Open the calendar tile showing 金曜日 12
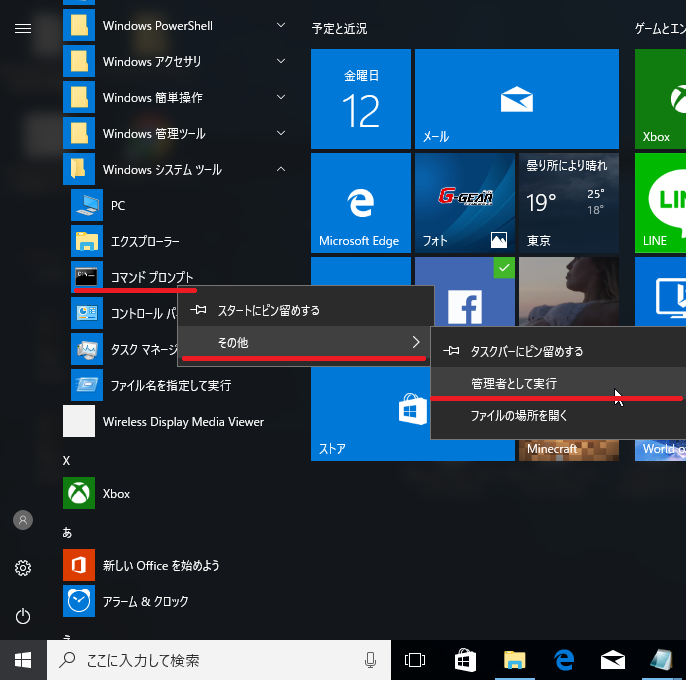 tap(361, 99)
